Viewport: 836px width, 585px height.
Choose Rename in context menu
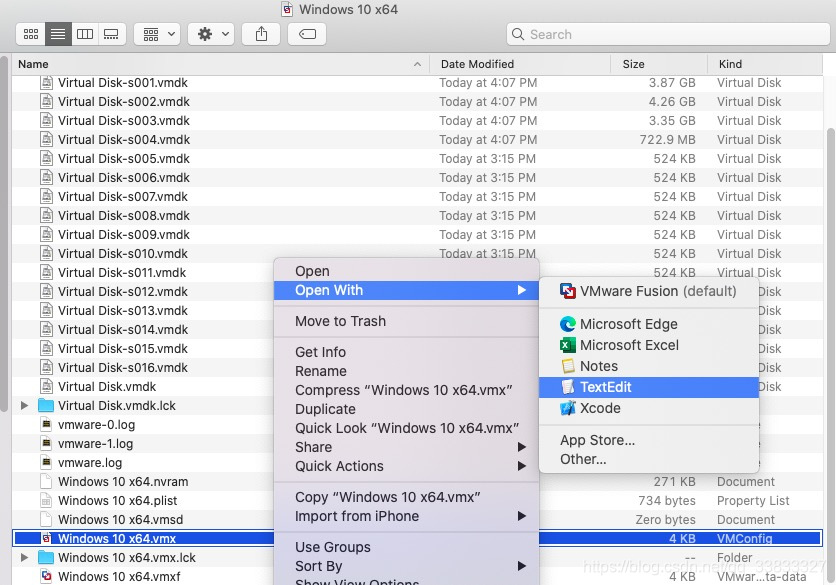click(x=406, y=371)
